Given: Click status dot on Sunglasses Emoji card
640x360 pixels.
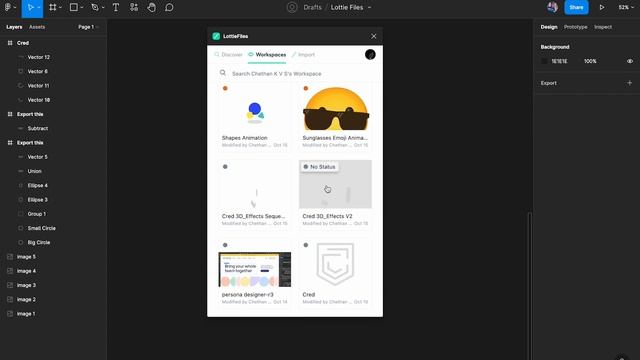Looking at the screenshot, I should coord(306,88).
